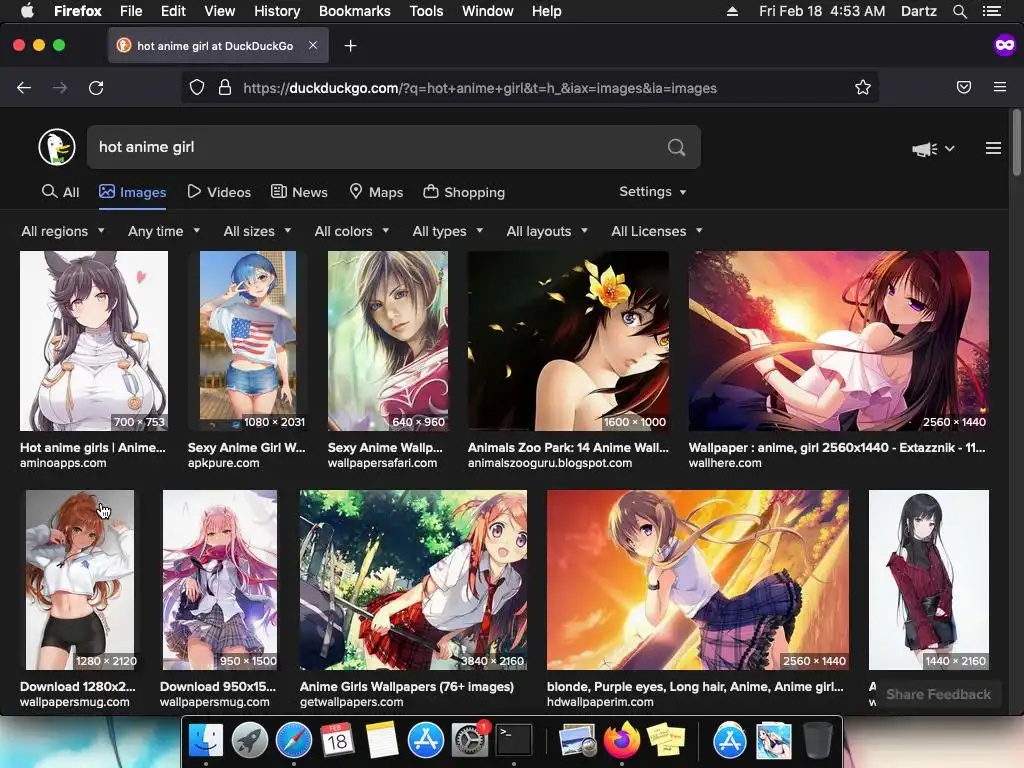
Task: Open Preview app in dock
Action: click(578, 741)
